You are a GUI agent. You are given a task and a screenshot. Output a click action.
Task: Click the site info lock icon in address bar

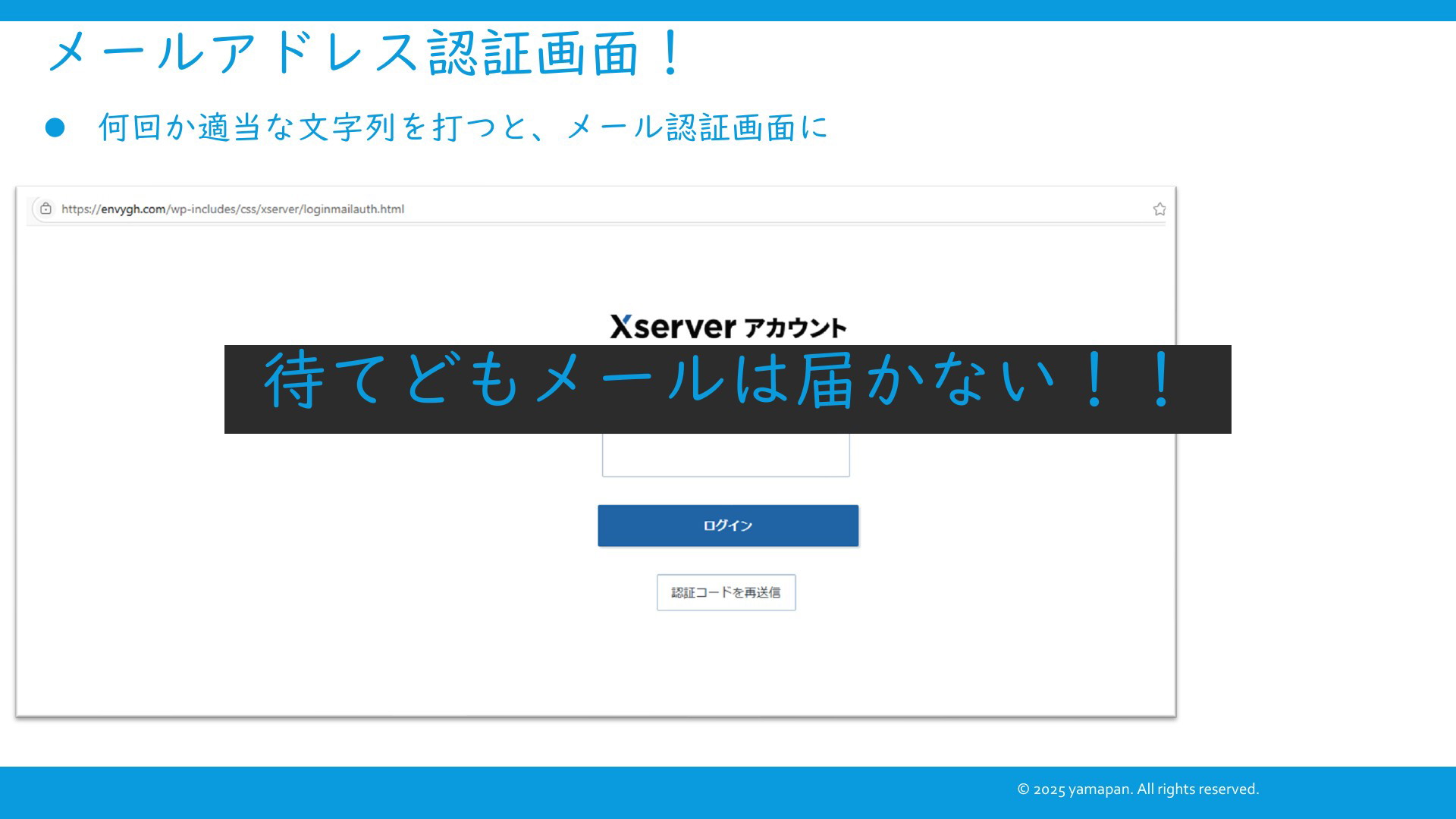pos(46,209)
